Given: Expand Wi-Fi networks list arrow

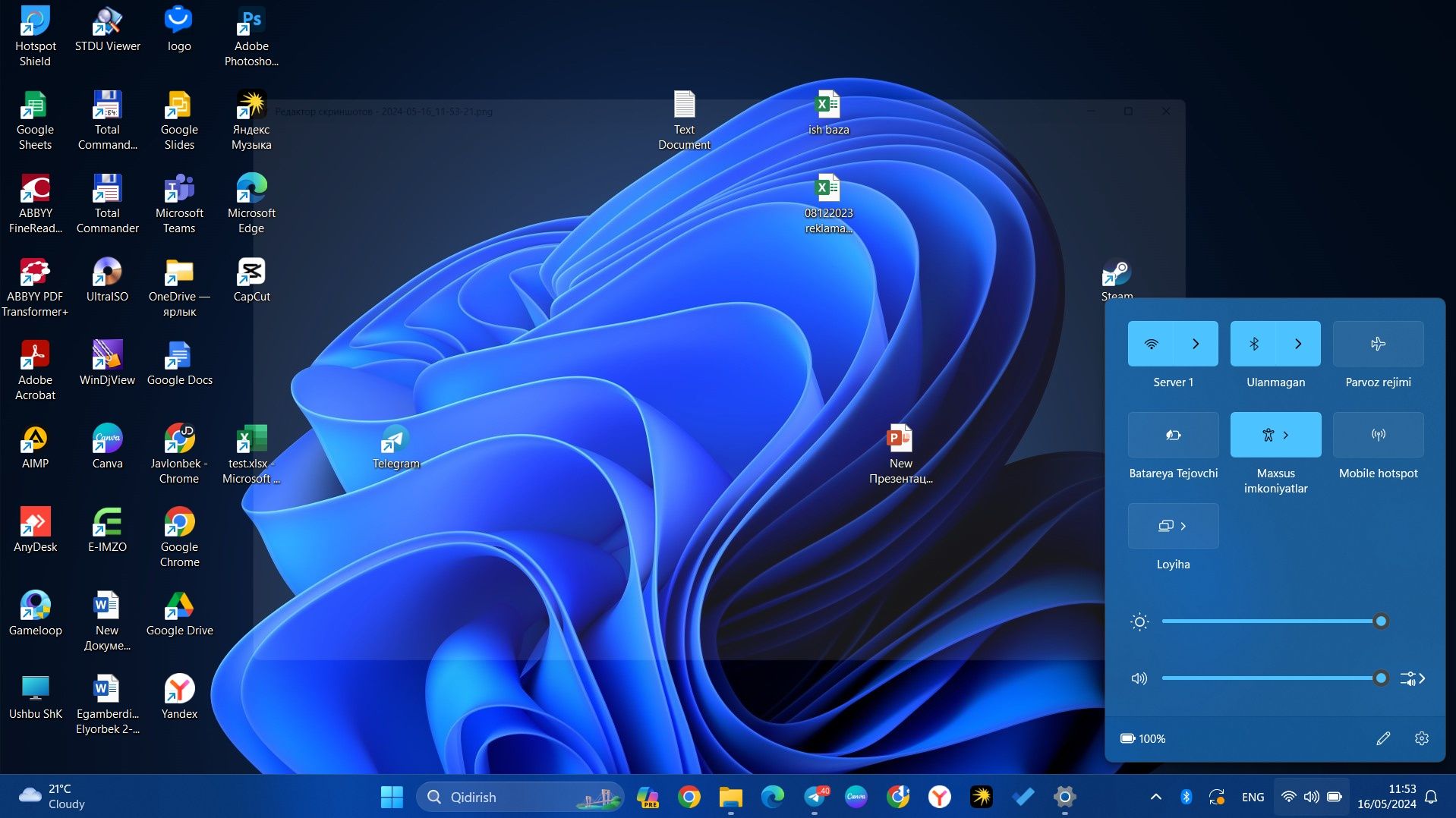Looking at the screenshot, I should tap(1196, 344).
